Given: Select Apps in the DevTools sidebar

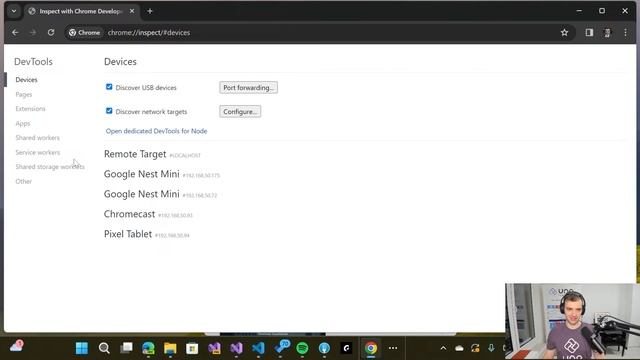Looking at the screenshot, I should [23, 123].
